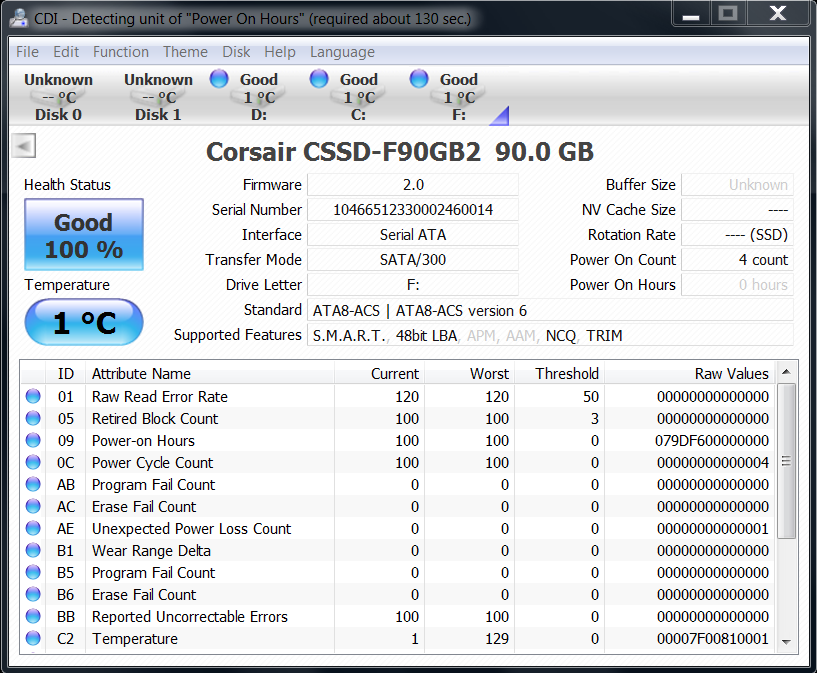This screenshot has height=673, width=817.
Task: Click status orb beside Power-on Hours row
Action: [34, 441]
